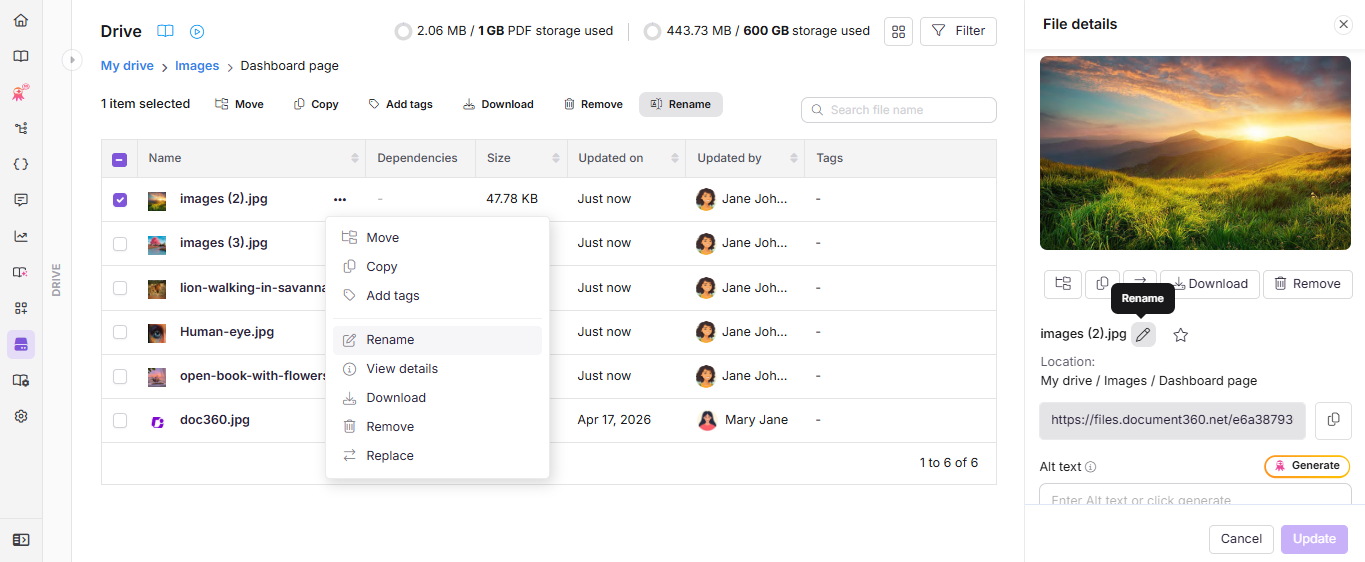
Task: Sort by the Updated by column
Action: (793, 158)
